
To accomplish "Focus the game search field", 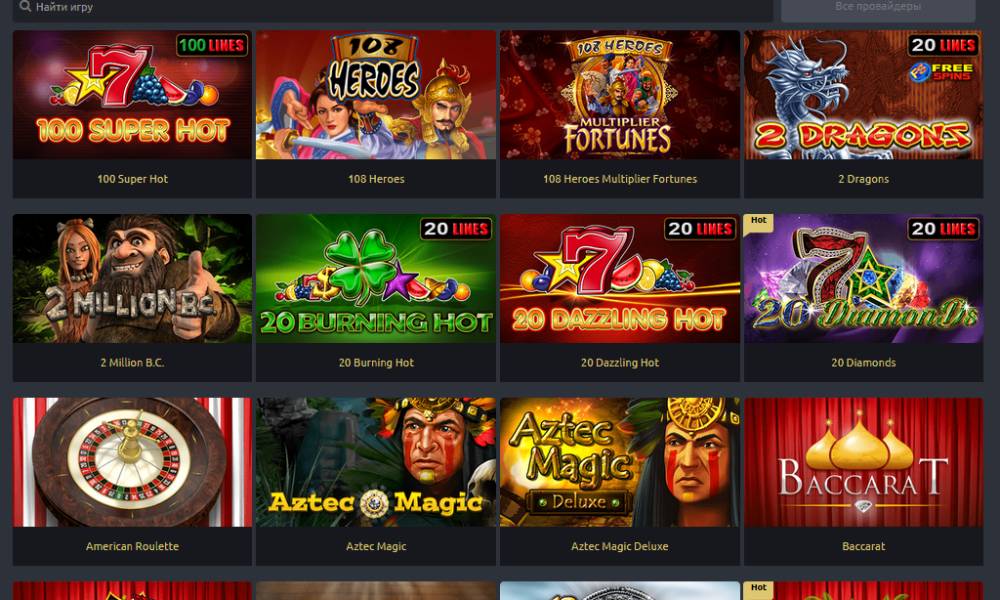I will (393, 8).
